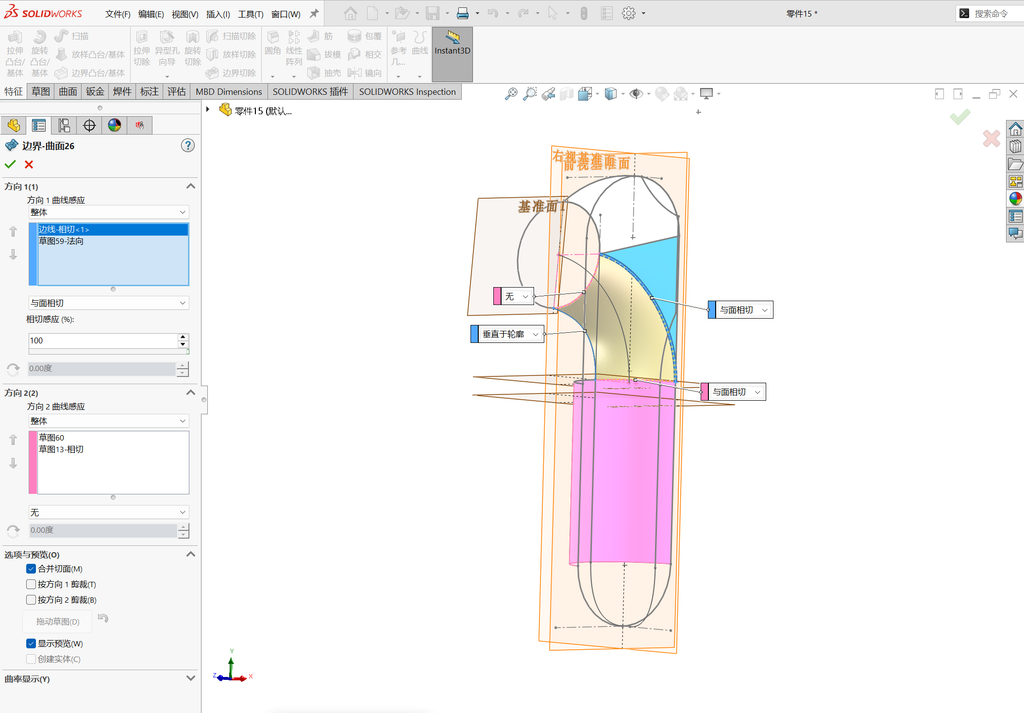This screenshot has width=1024, height=713.
Task: Click the confirmation corner green check mark
Action: (959, 117)
